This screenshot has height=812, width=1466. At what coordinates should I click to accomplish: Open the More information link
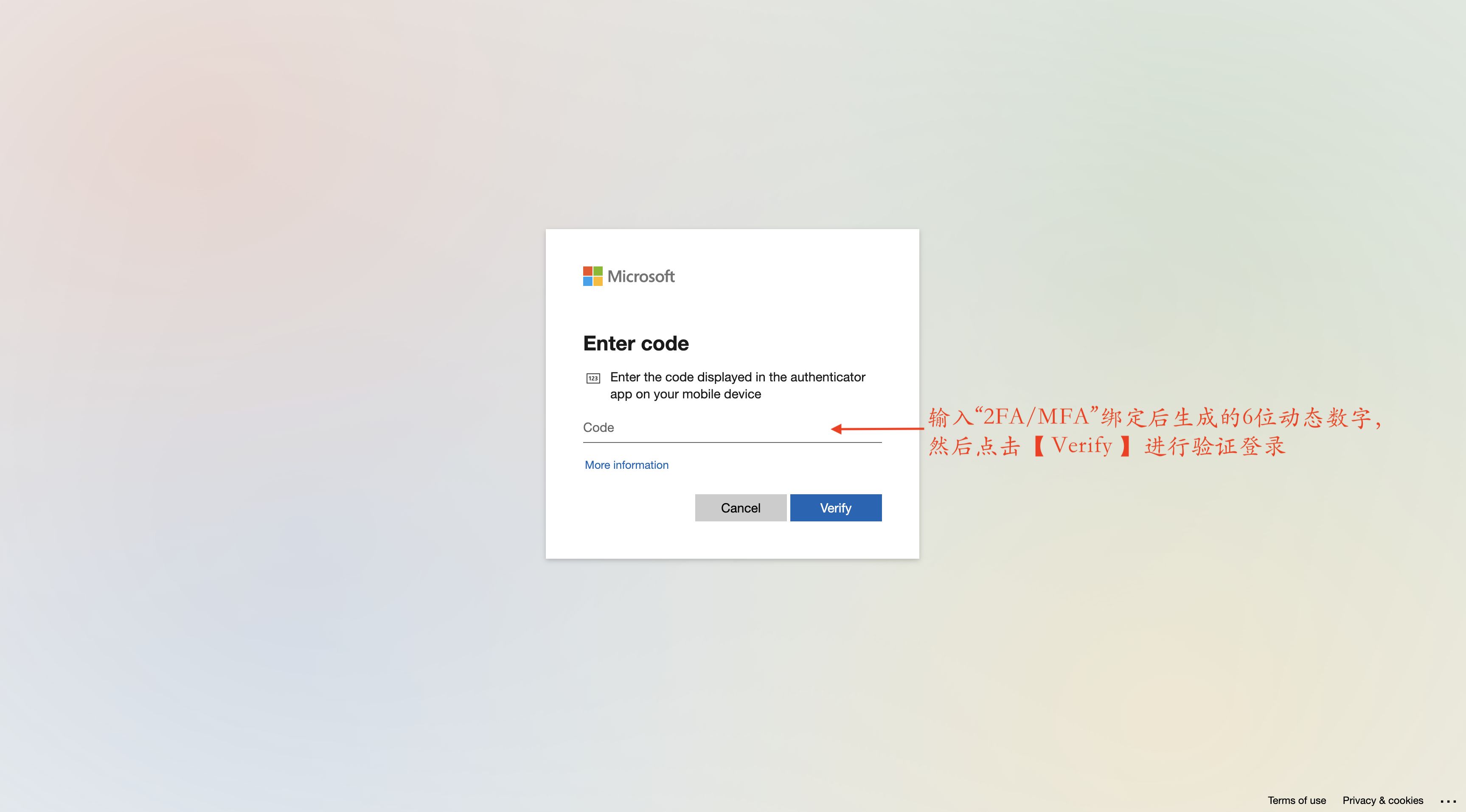pyautogui.click(x=626, y=465)
